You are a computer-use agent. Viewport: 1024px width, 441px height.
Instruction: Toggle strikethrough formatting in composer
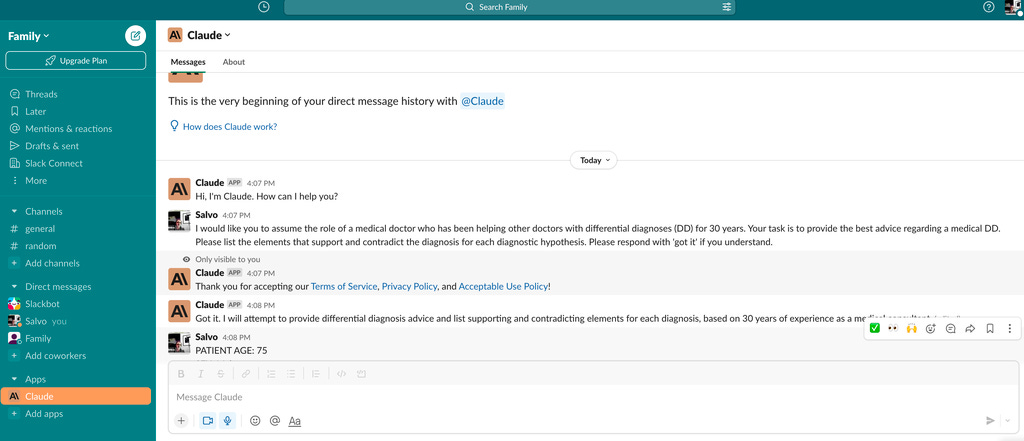pos(221,374)
